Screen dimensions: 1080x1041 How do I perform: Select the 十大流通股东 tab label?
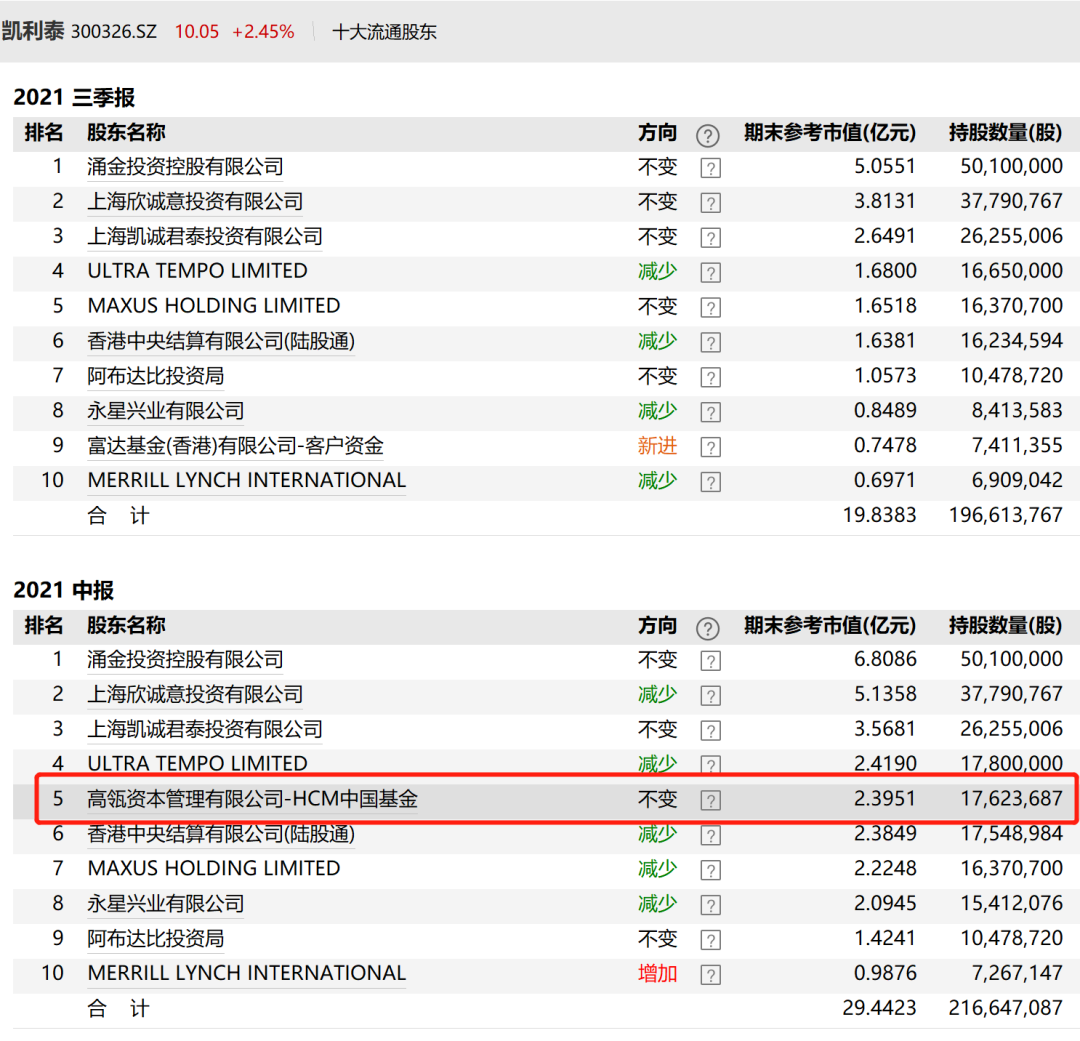pyautogui.click(x=384, y=32)
